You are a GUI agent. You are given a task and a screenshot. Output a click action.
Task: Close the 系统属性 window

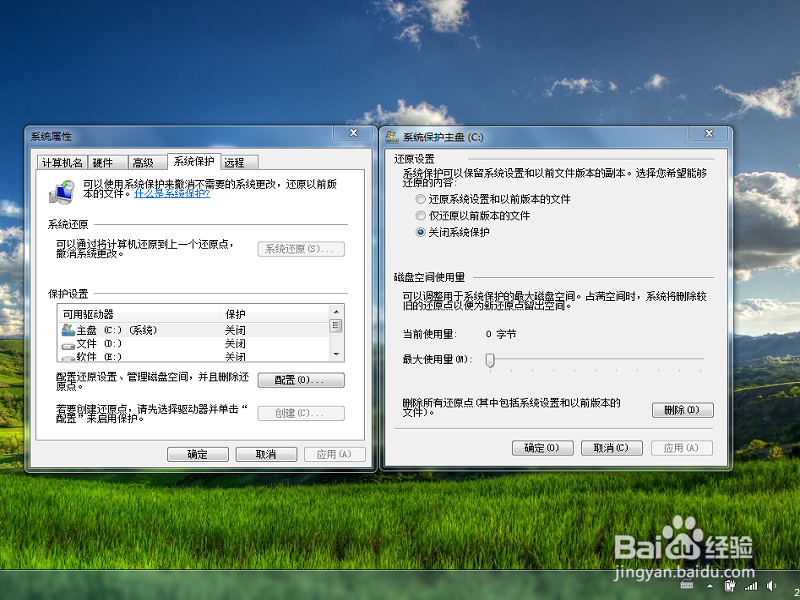353,133
